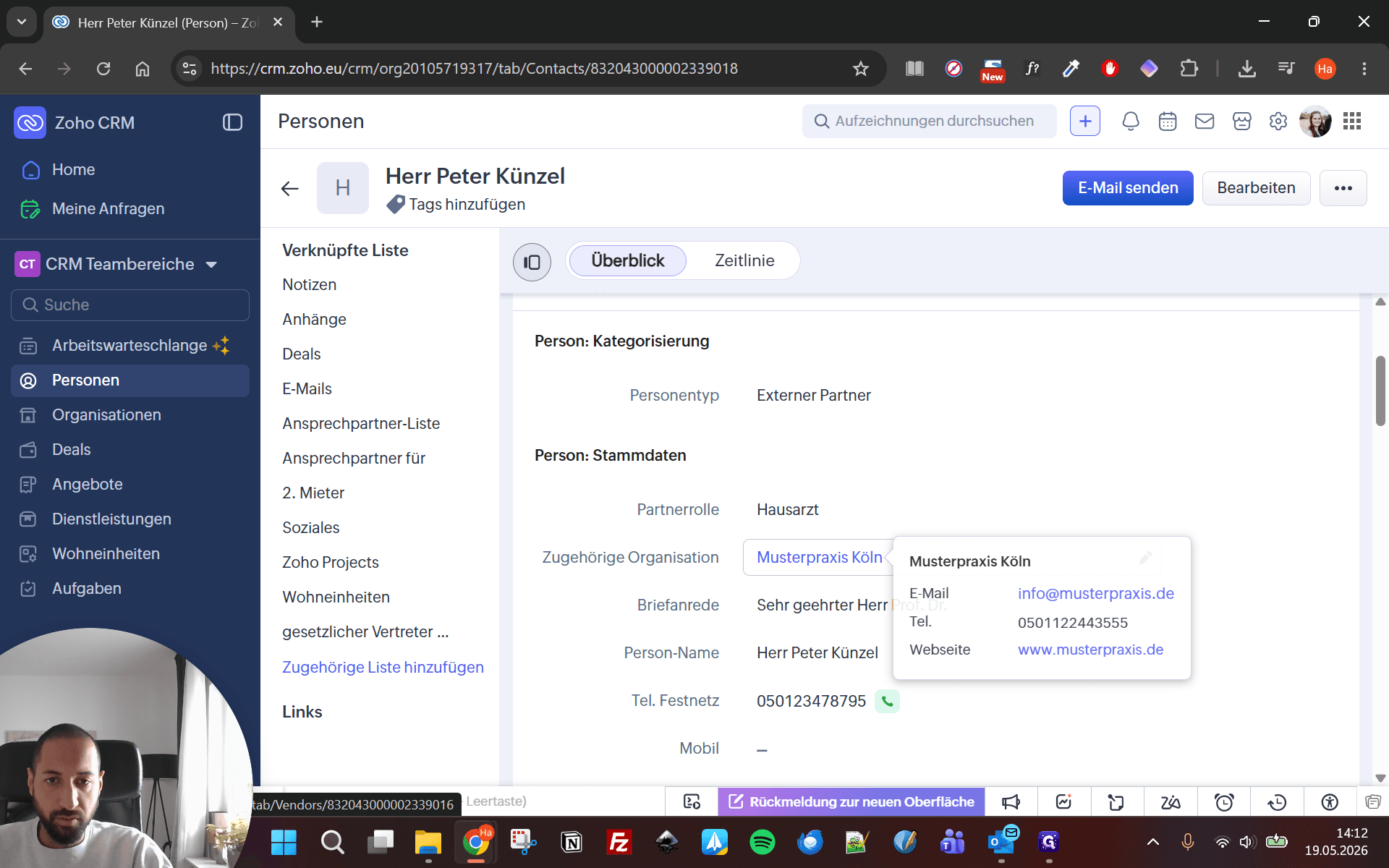Click the user profile picture
This screenshot has width=1389, height=868.
1315,122
